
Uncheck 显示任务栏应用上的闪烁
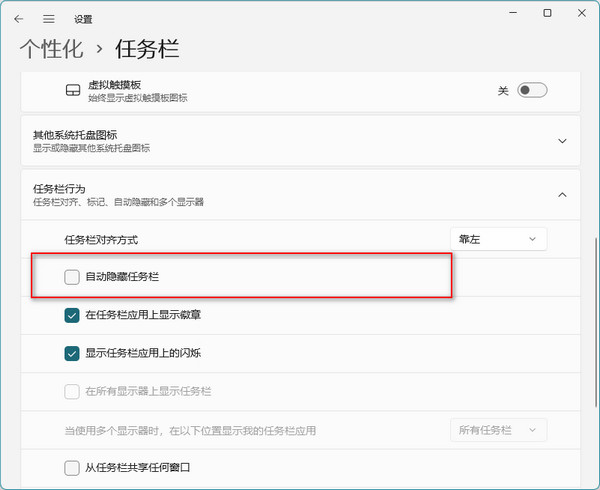pyautogui.click(x=72, y=353)
